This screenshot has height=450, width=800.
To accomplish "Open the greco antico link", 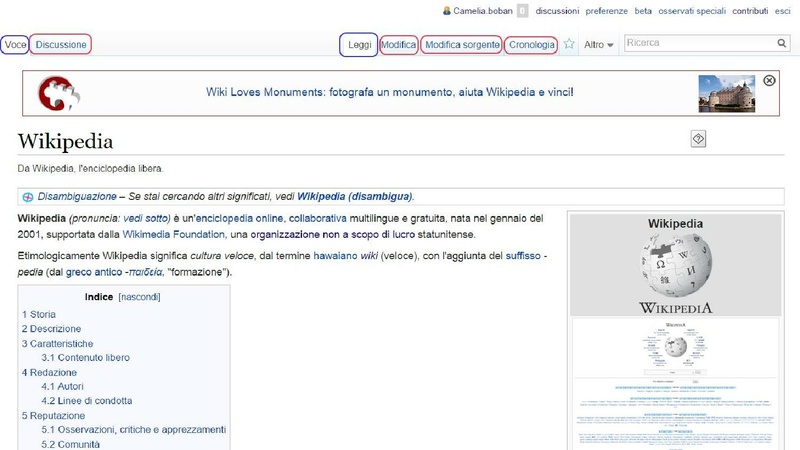I will 94,272.
